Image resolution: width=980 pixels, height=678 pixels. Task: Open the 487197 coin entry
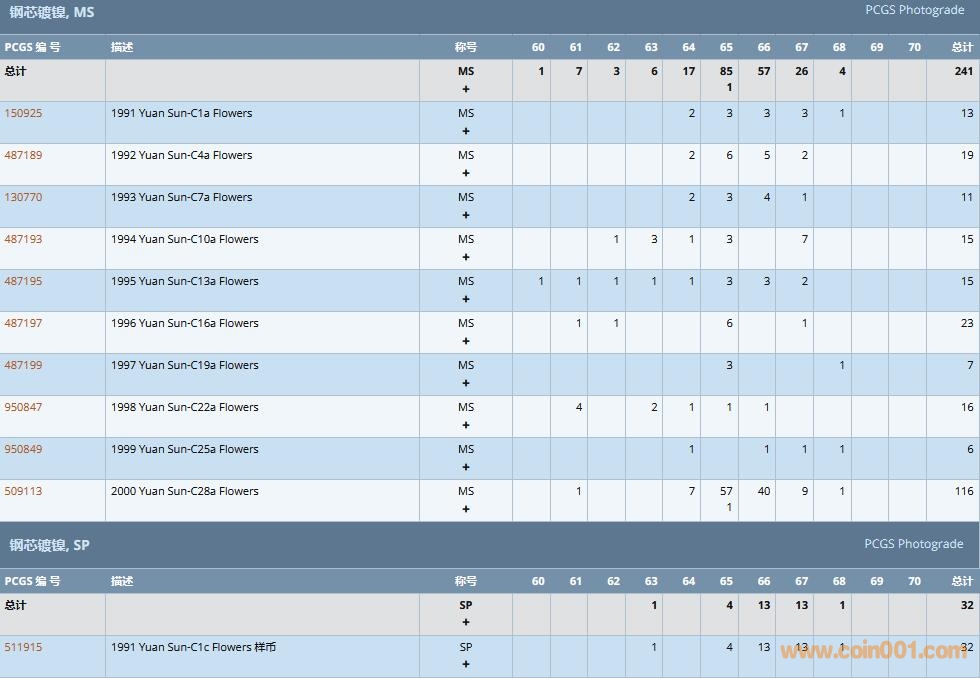tap(23, 323)
